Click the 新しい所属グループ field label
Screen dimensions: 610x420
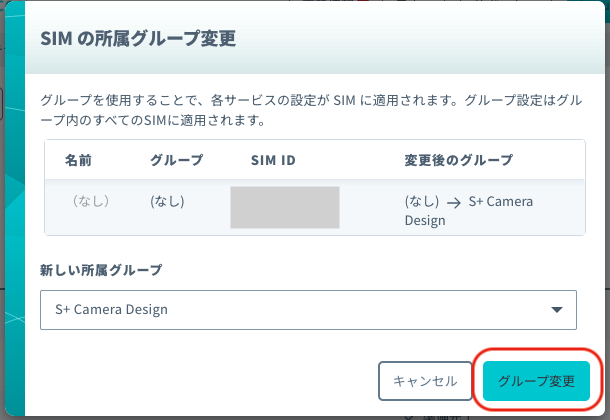pos(101,270)
